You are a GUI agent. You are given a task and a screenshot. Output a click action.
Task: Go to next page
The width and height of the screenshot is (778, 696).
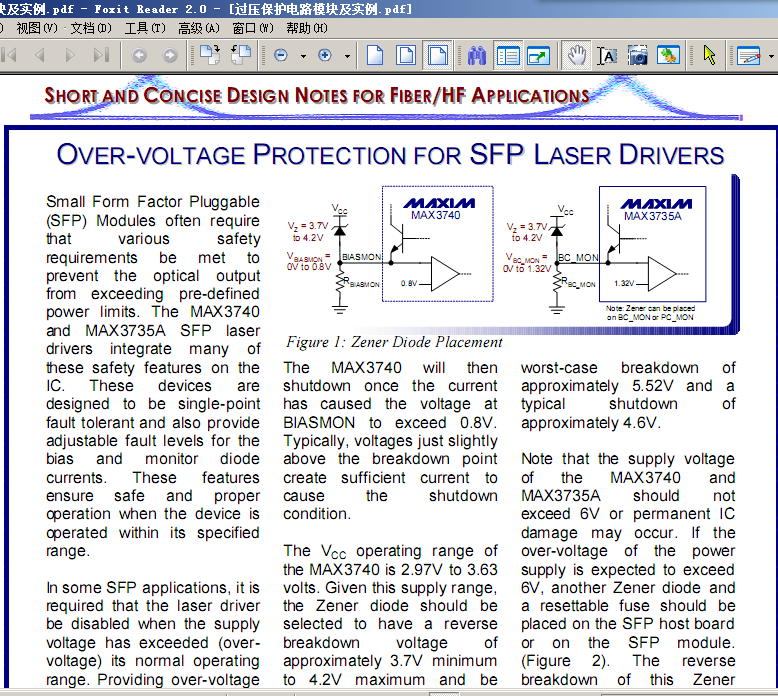[70, 55]
